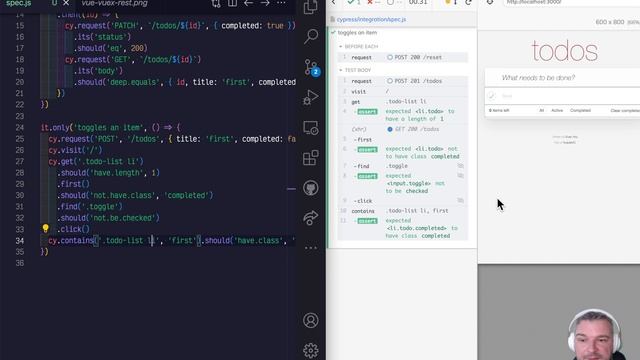Open the GitHub view in activity bar
Screen dimensions: 640x360
311,188
